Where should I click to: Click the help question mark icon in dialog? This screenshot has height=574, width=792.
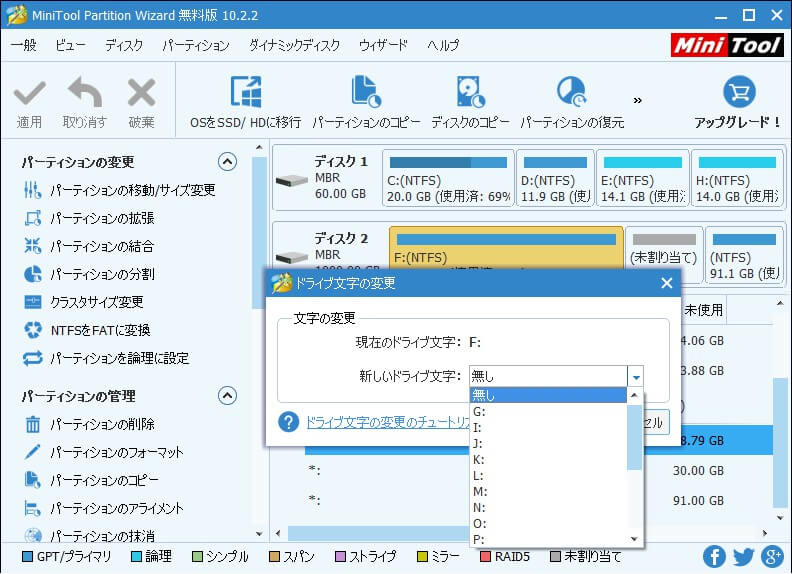pos(288,422)
